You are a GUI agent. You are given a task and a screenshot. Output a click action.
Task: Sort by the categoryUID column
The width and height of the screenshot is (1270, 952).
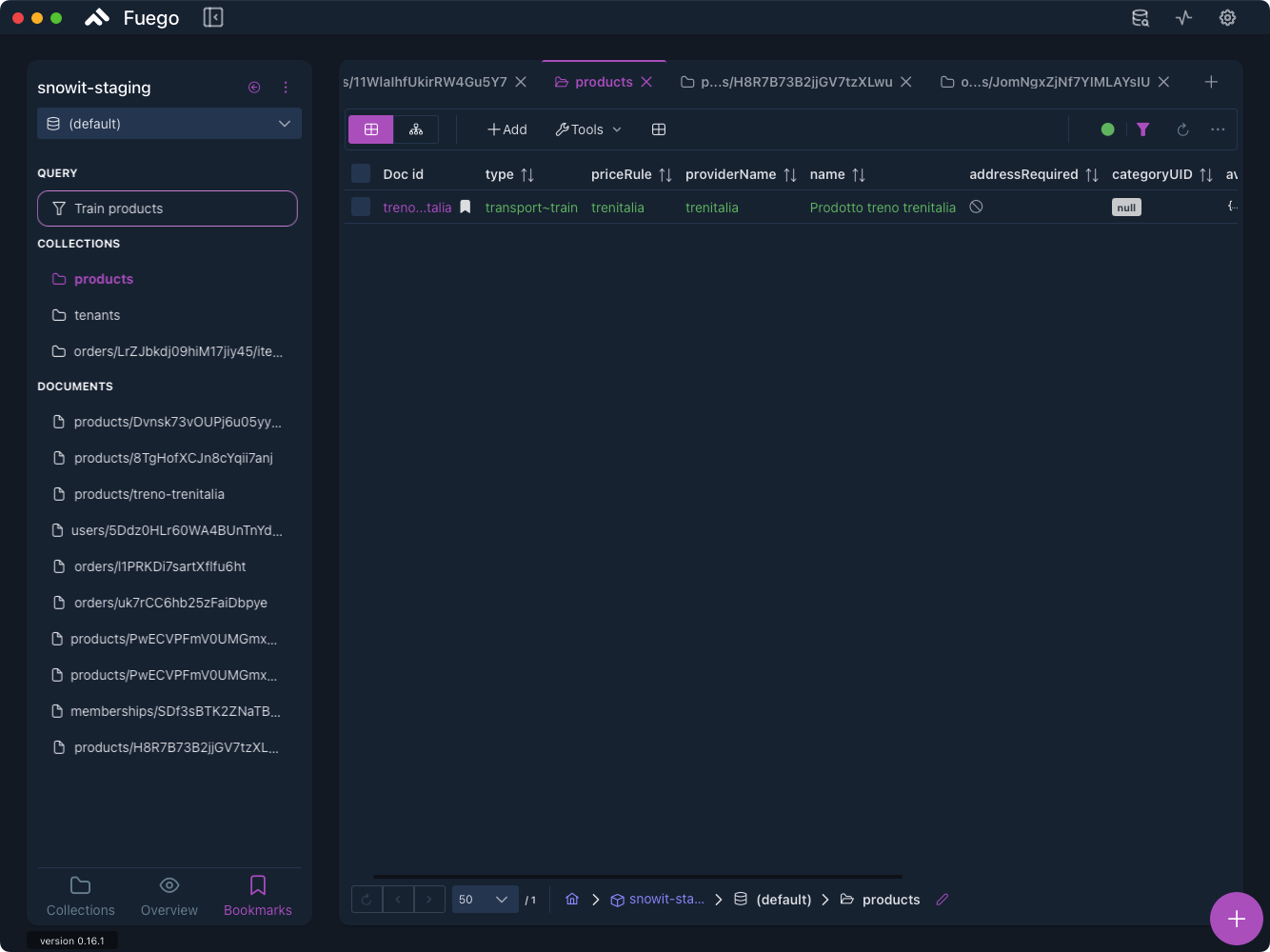[x=1206, y=174]
